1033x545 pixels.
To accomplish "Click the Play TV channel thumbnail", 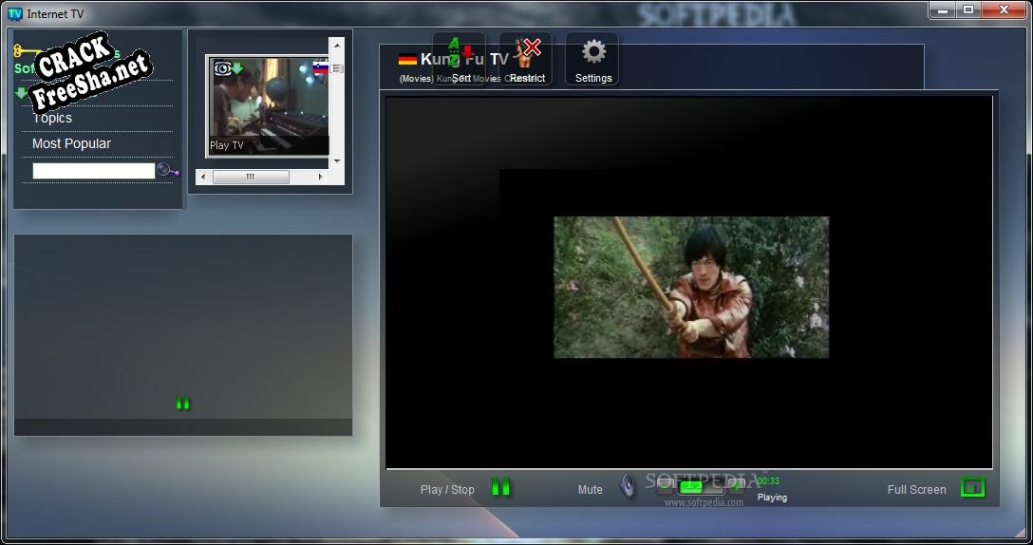I will click(x=267, y=107).
